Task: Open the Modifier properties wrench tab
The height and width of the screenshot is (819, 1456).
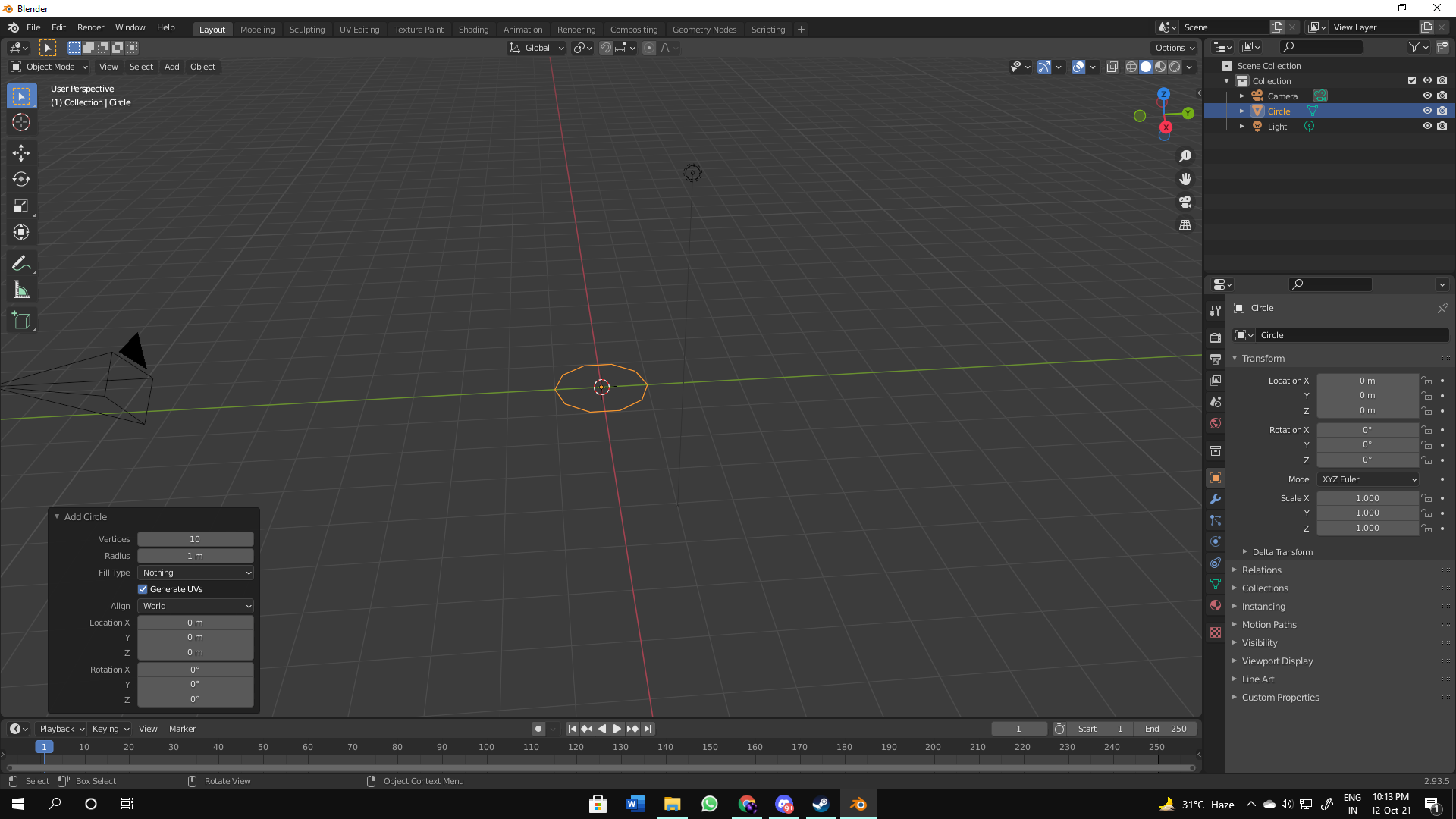Action: [x=1216, y=499]
